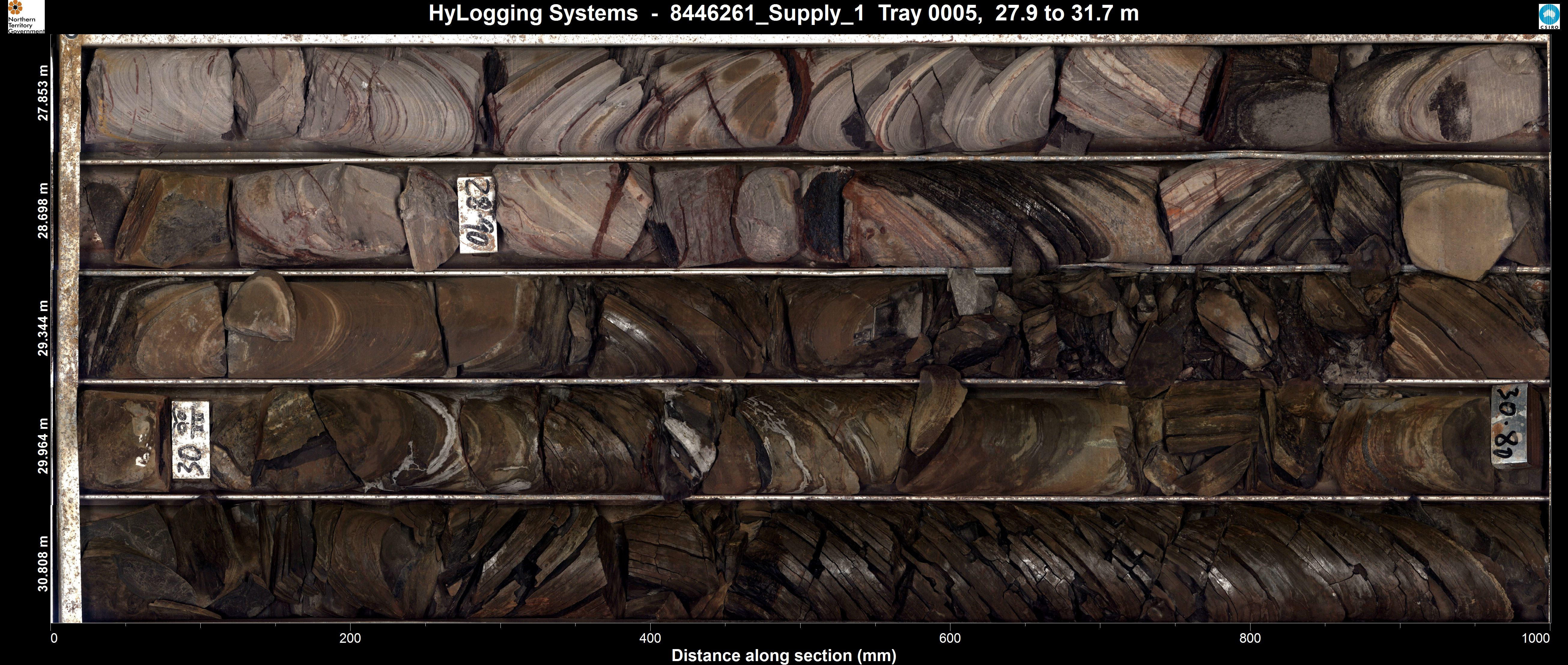1568x665 pixels.
Task: Click the white 30 m depth tag
Action: click(190, 439)
